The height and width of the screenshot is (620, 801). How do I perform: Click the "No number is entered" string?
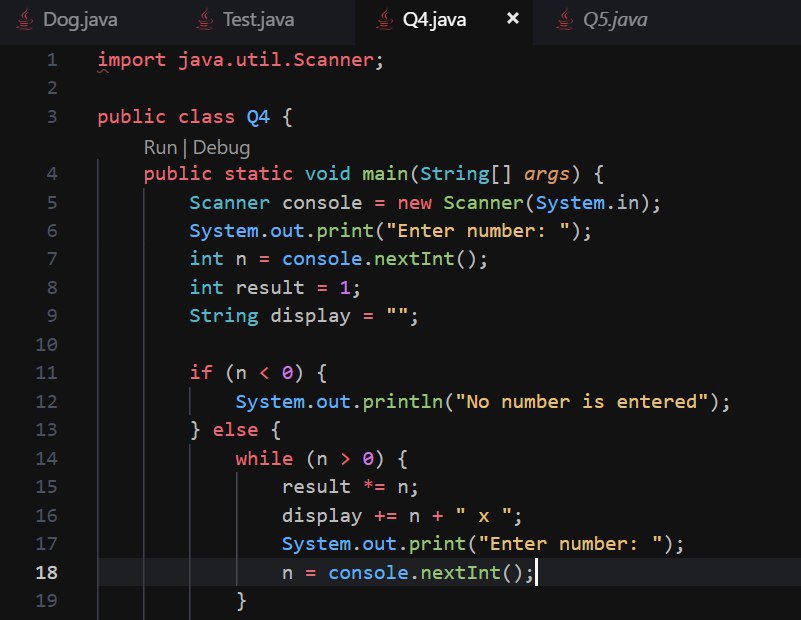point(581,401)
